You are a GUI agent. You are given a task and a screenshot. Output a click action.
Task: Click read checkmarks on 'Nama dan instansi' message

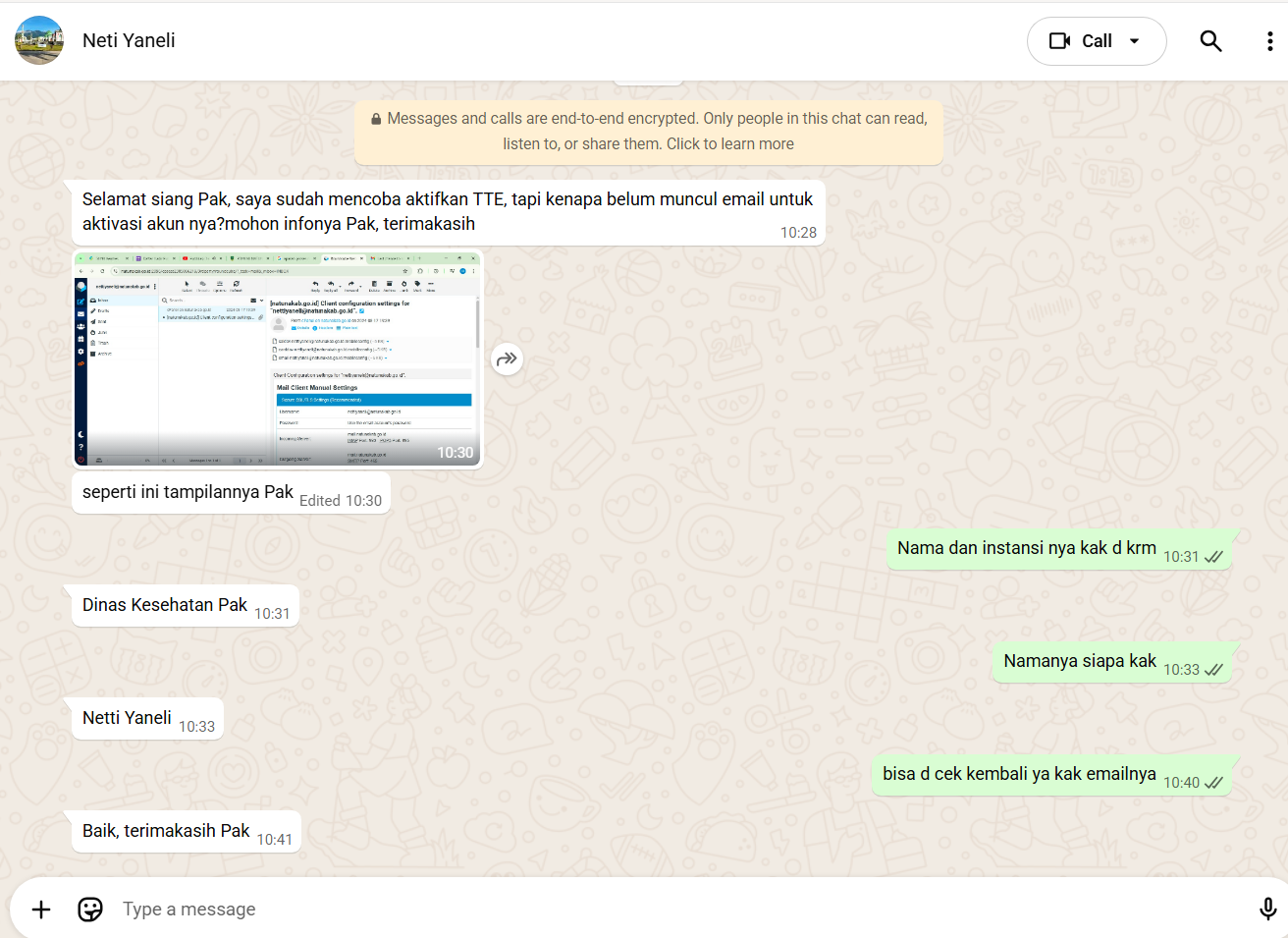pos(1213,557)
